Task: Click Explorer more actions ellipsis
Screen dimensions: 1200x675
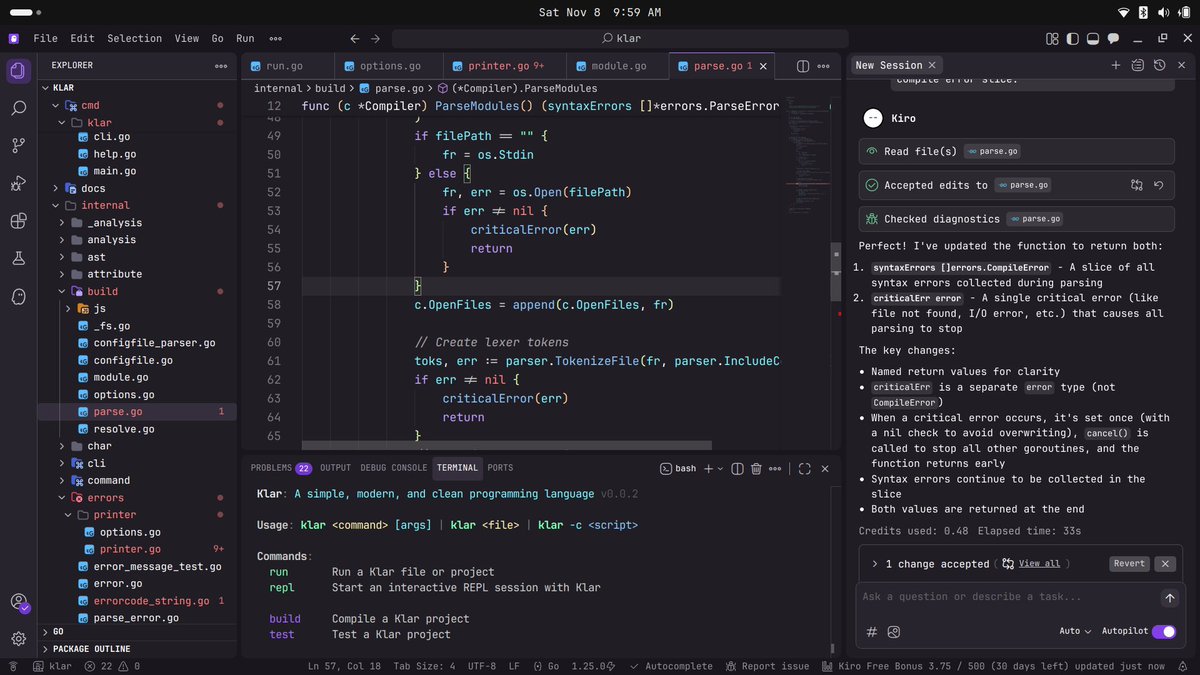Action: point(221,65)
